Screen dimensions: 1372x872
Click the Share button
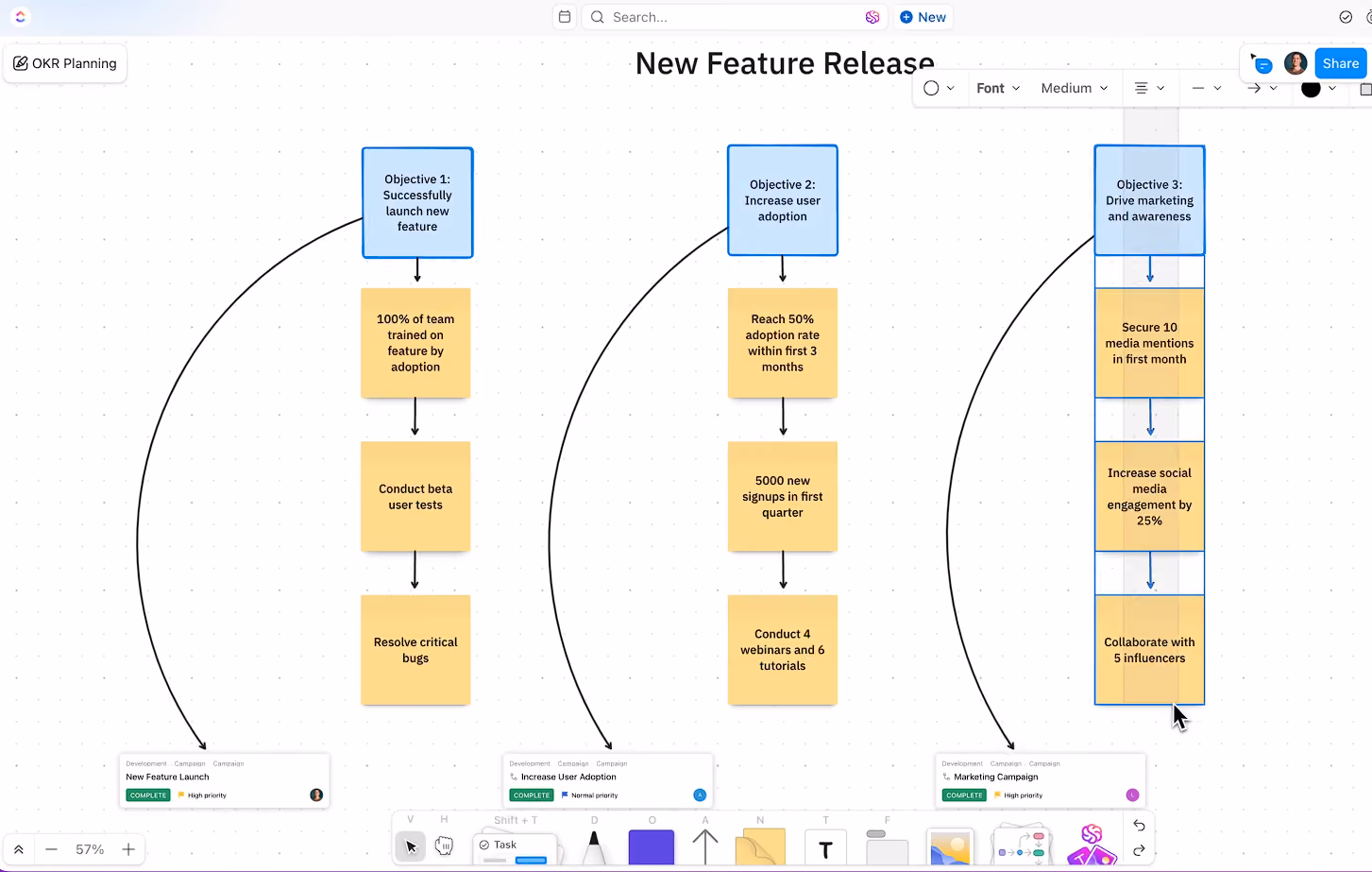click(x=1340, y=63)
